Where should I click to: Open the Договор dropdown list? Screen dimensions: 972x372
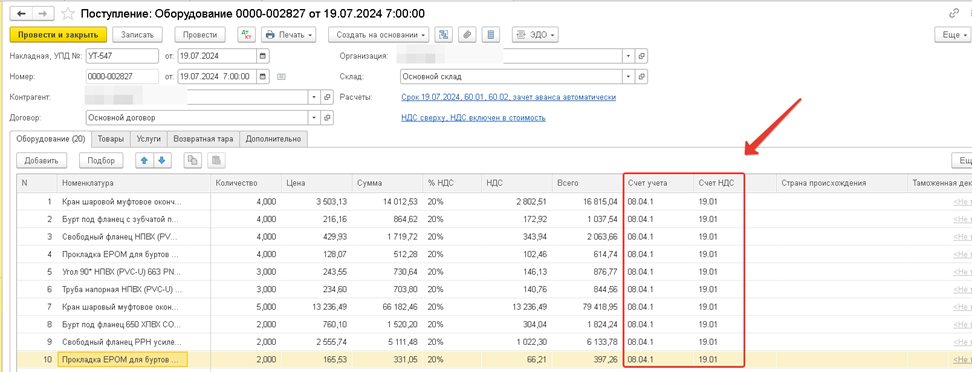click(315, 117)
